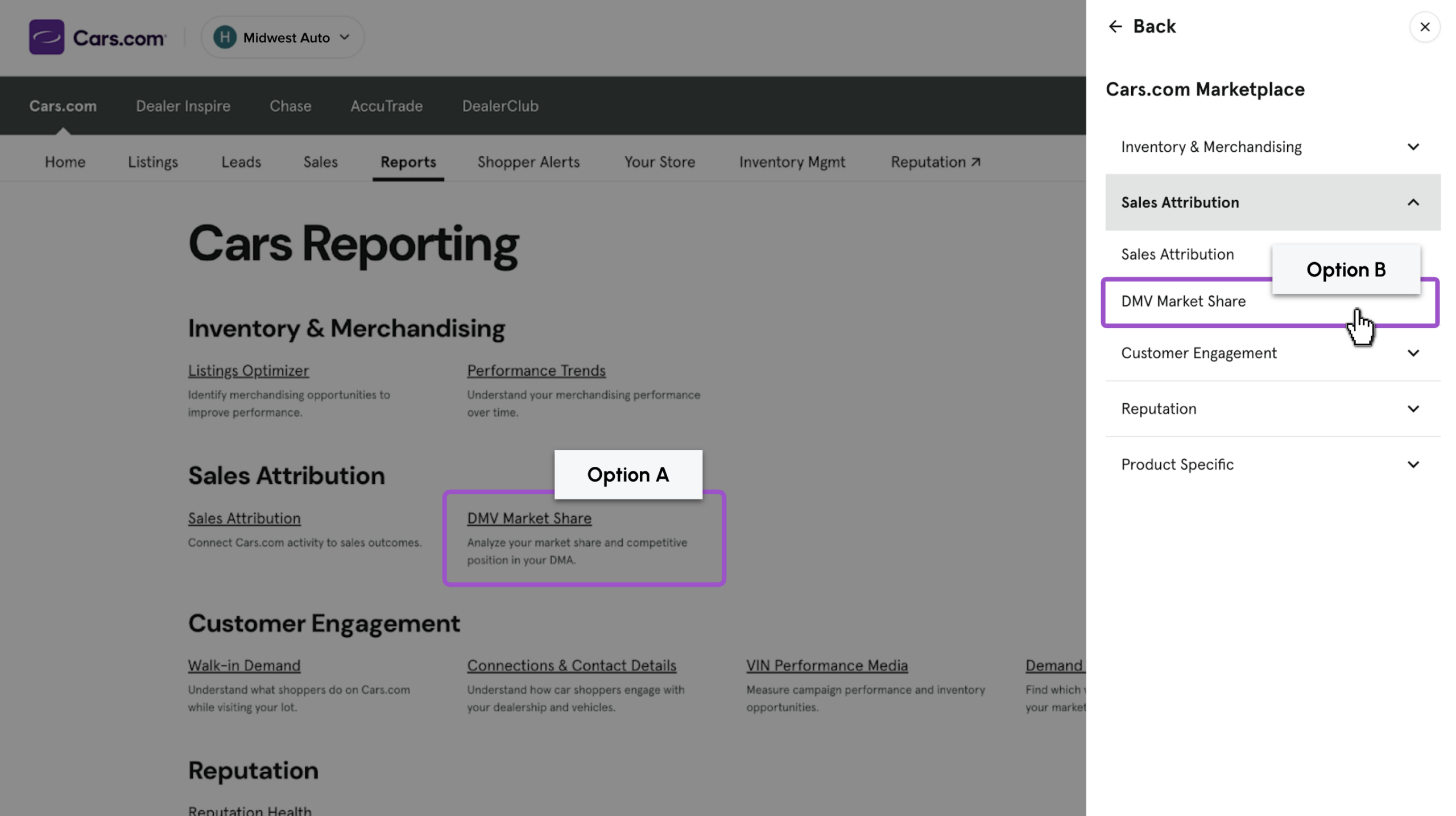Click the Back text in side panel
Image resolution: width=1456 pixels, height=816 pixels.
click(x=1154, y=27)
